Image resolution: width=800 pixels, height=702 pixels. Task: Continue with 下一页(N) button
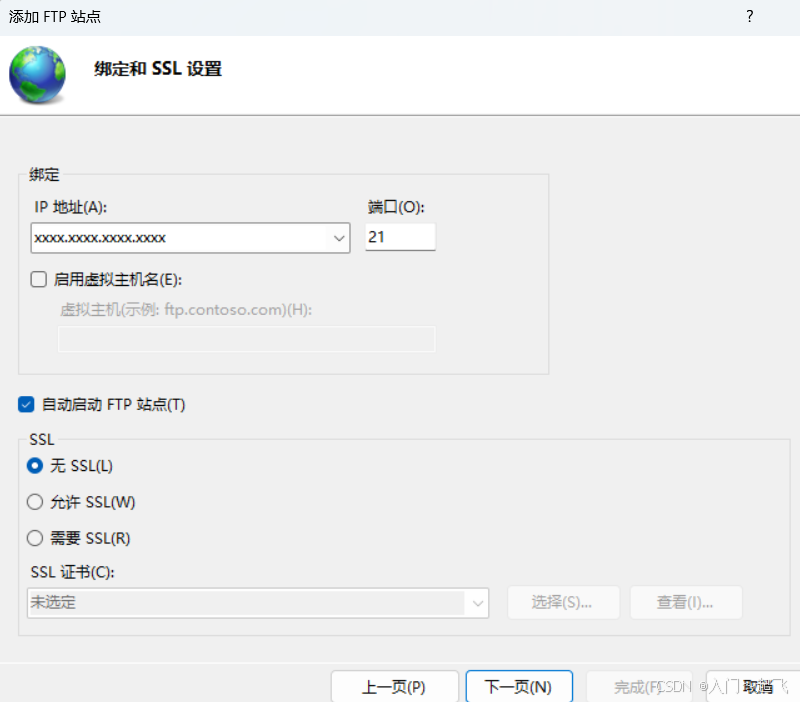(x=519, y=687)
